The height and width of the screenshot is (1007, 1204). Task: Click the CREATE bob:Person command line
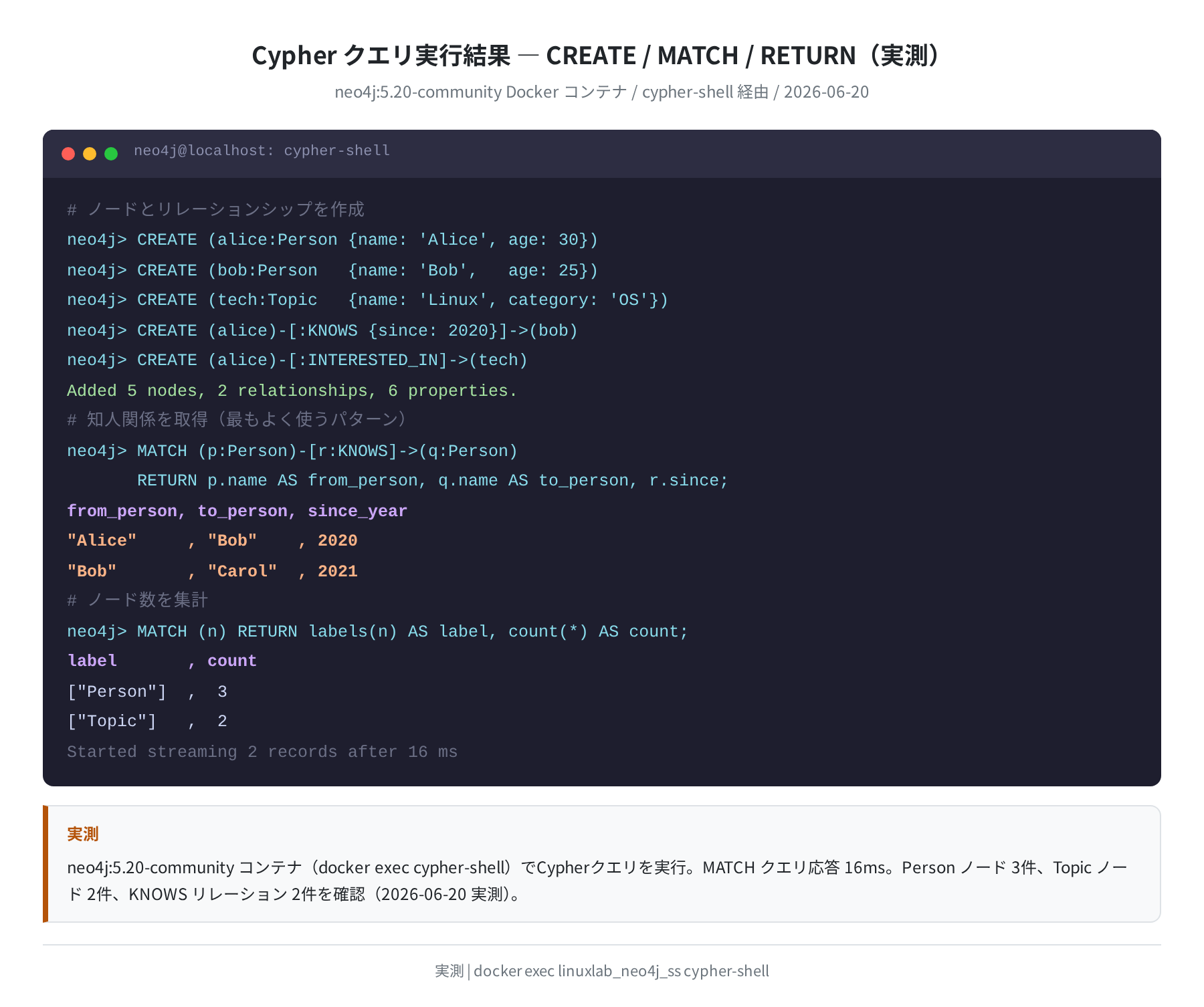[332, 271]
